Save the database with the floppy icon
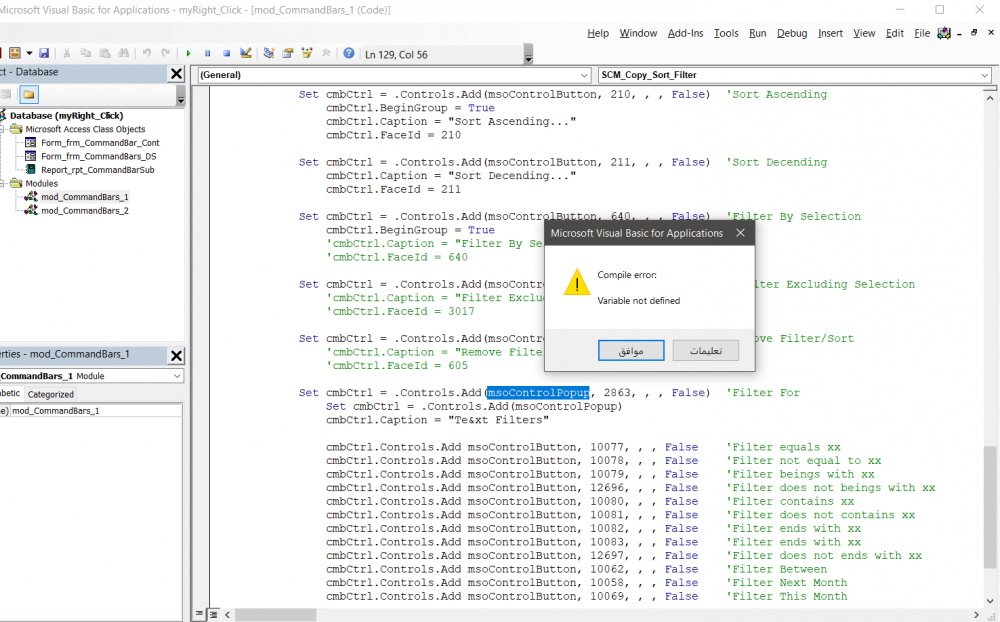Screen dimensions: 1000x622 [44, 54]
